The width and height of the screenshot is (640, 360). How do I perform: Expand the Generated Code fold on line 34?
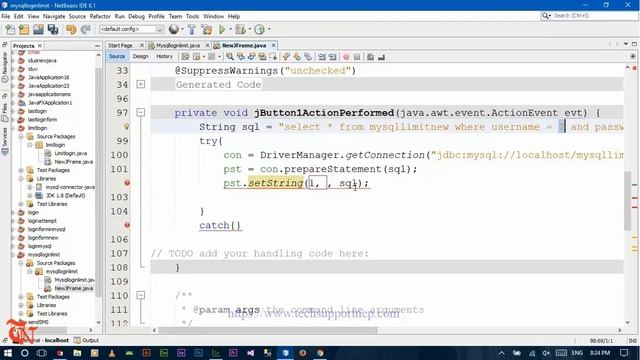click(141, 84)
